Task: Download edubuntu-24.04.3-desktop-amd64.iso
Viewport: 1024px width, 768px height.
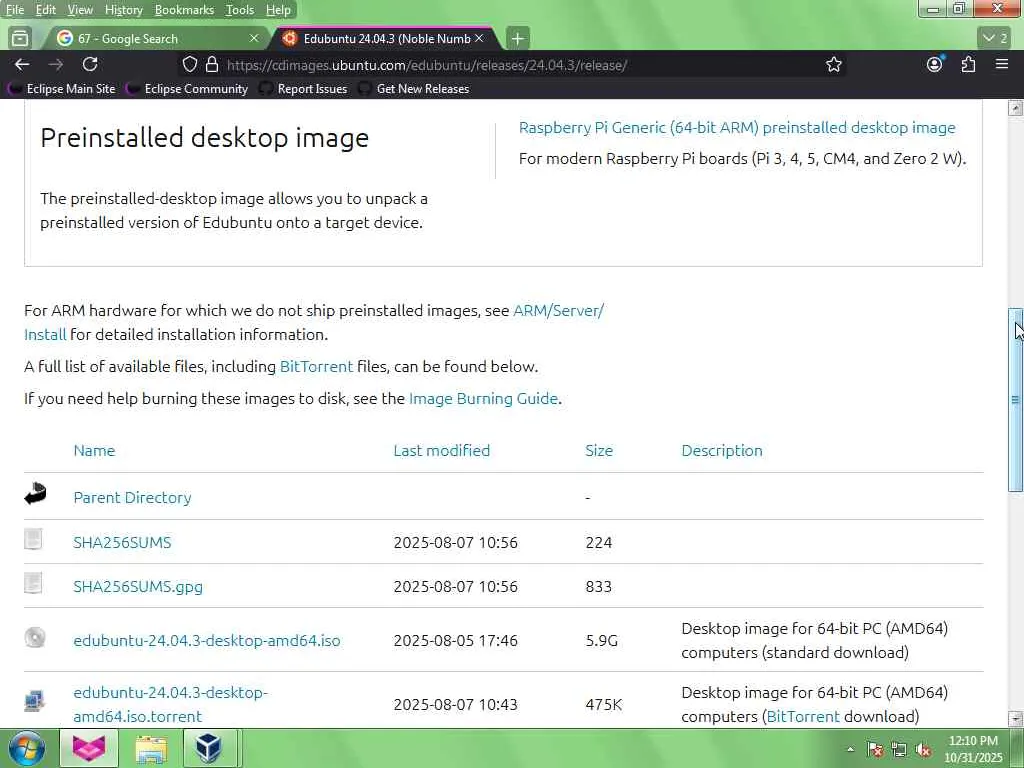Action: coord(206,641)
